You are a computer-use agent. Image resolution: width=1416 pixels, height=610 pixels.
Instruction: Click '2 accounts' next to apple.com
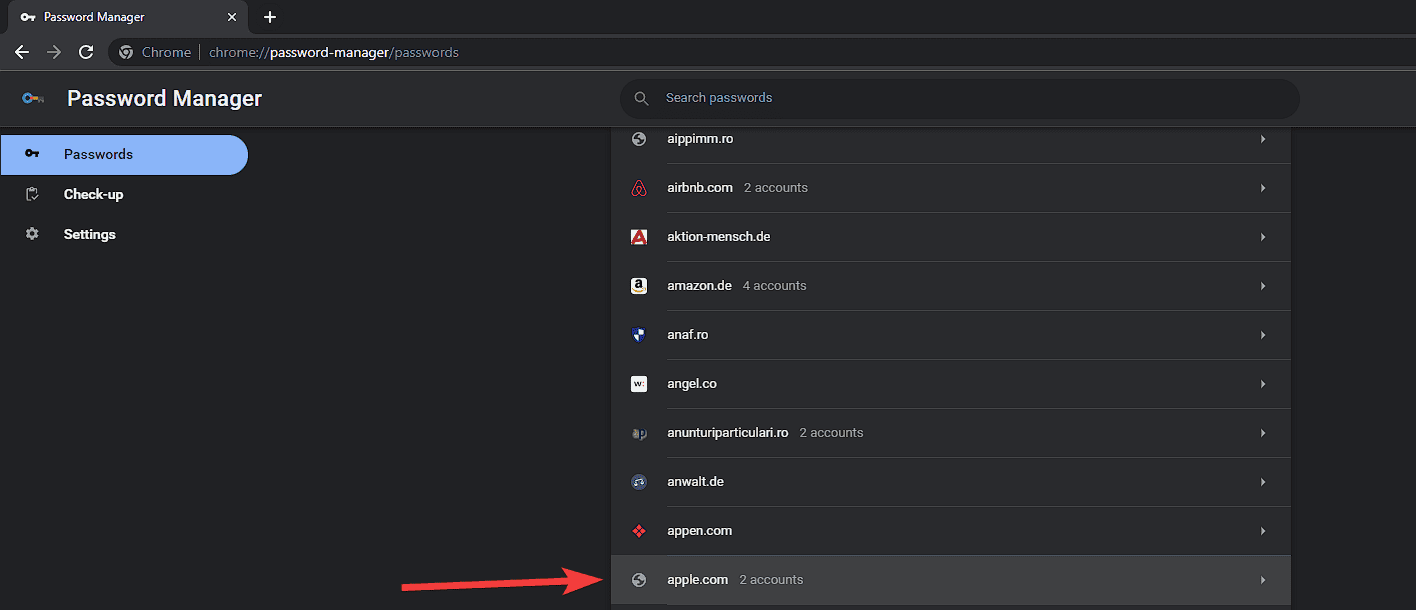(771, 580)
